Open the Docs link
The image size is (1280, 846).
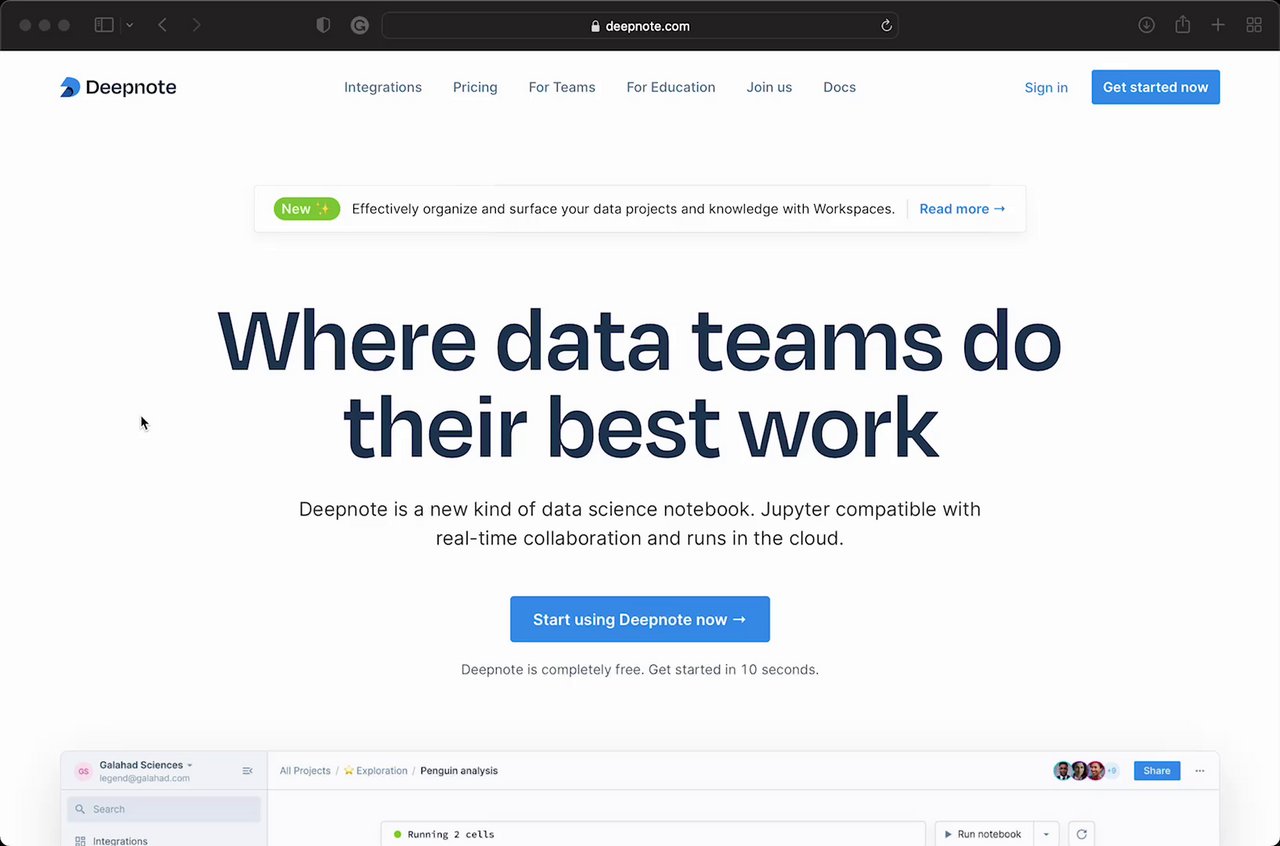[839, 87]
